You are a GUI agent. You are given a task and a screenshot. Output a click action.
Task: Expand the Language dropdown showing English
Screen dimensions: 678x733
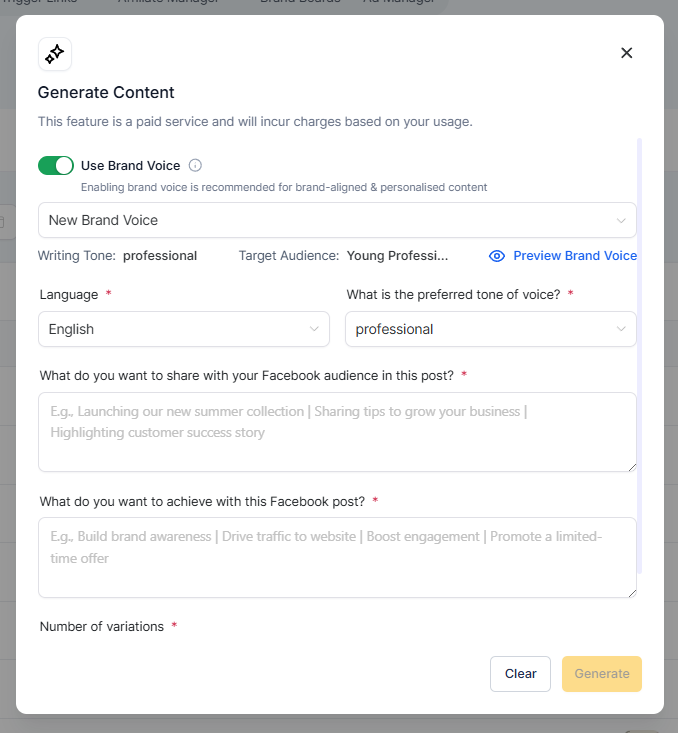point(184,329)
